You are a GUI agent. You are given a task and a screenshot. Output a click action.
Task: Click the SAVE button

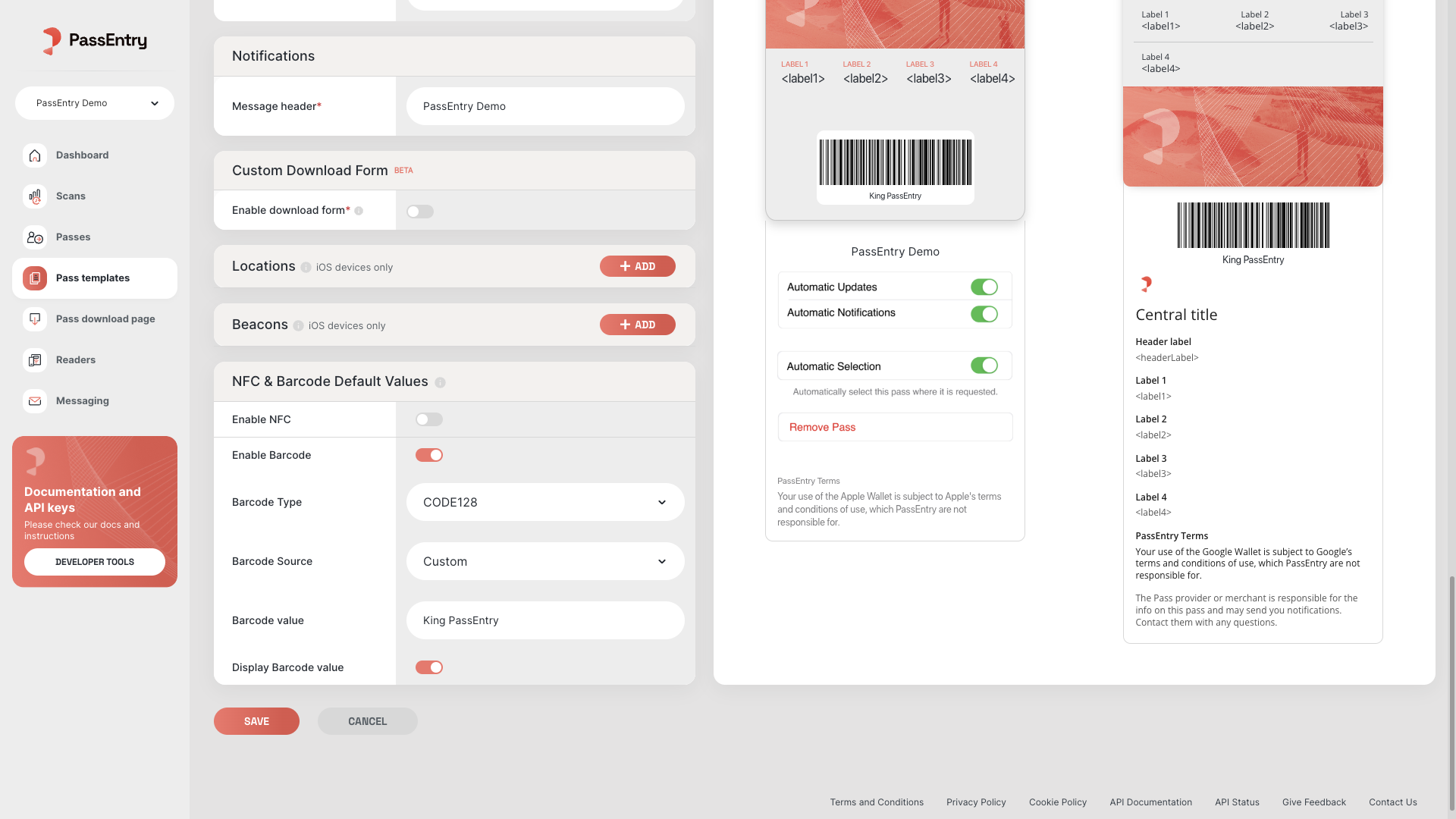(256, 721)
